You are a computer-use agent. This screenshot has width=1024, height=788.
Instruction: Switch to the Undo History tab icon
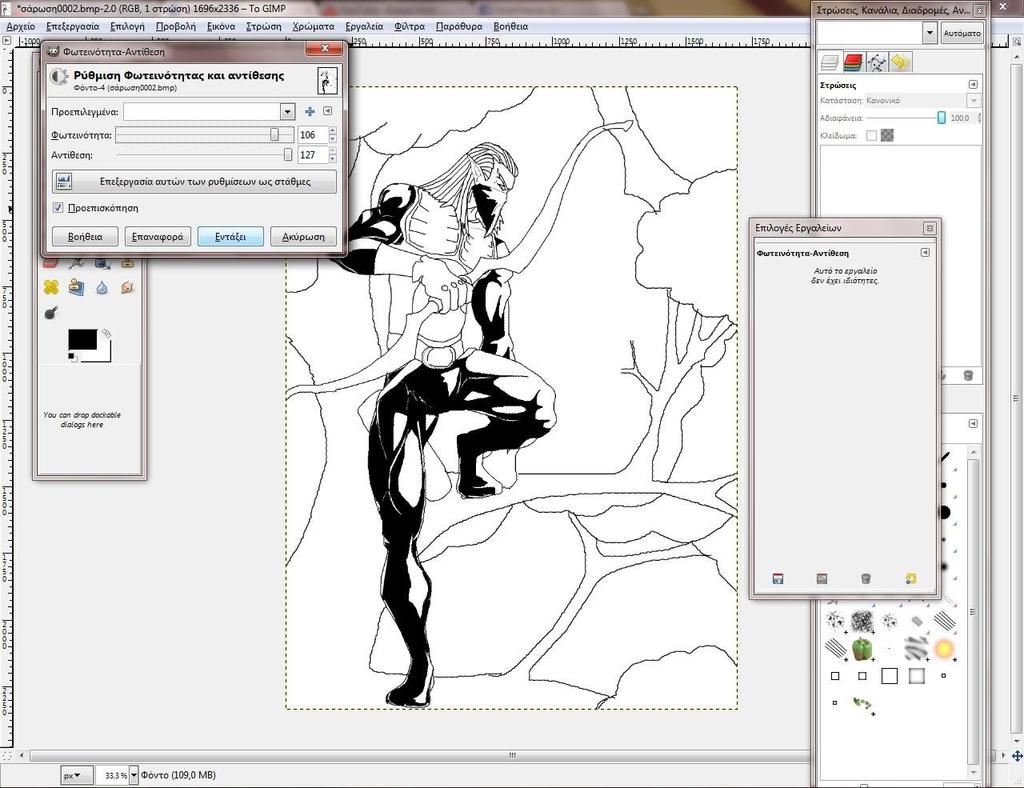[x=900, y=63]
